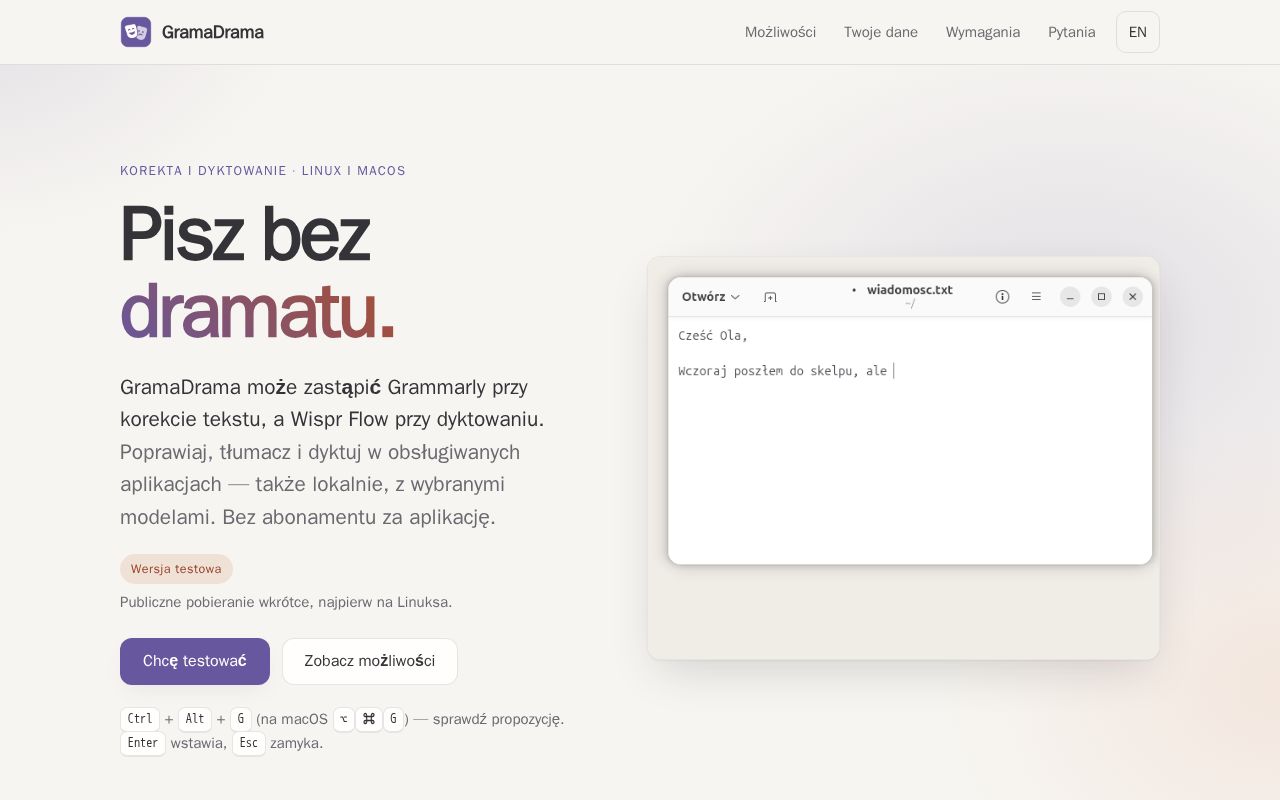
Task: Expand the Otwórz dropdown in the editor window
Action: (711, 297)
